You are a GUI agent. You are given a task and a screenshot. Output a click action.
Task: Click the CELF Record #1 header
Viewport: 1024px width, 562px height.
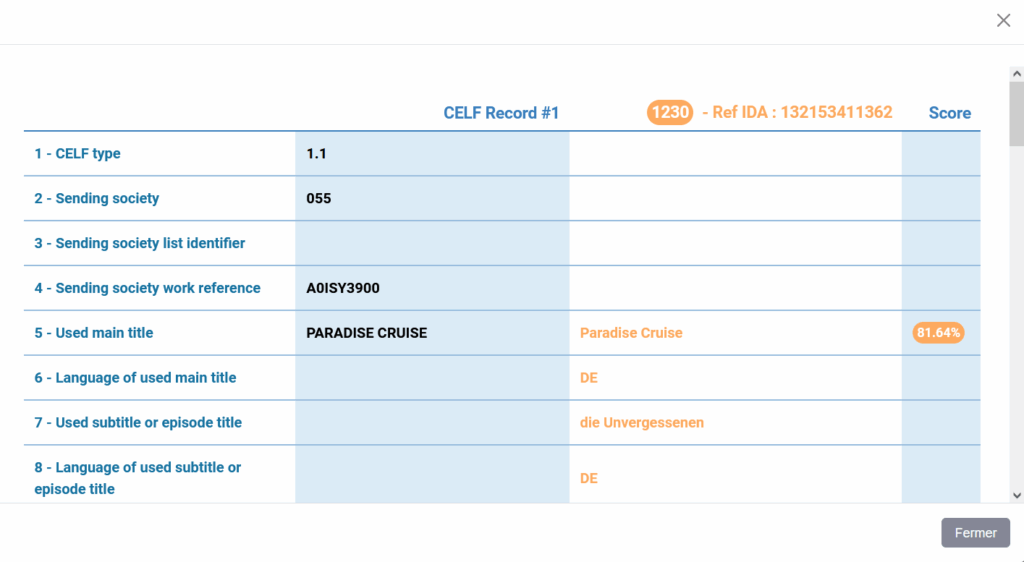[501, 113]
